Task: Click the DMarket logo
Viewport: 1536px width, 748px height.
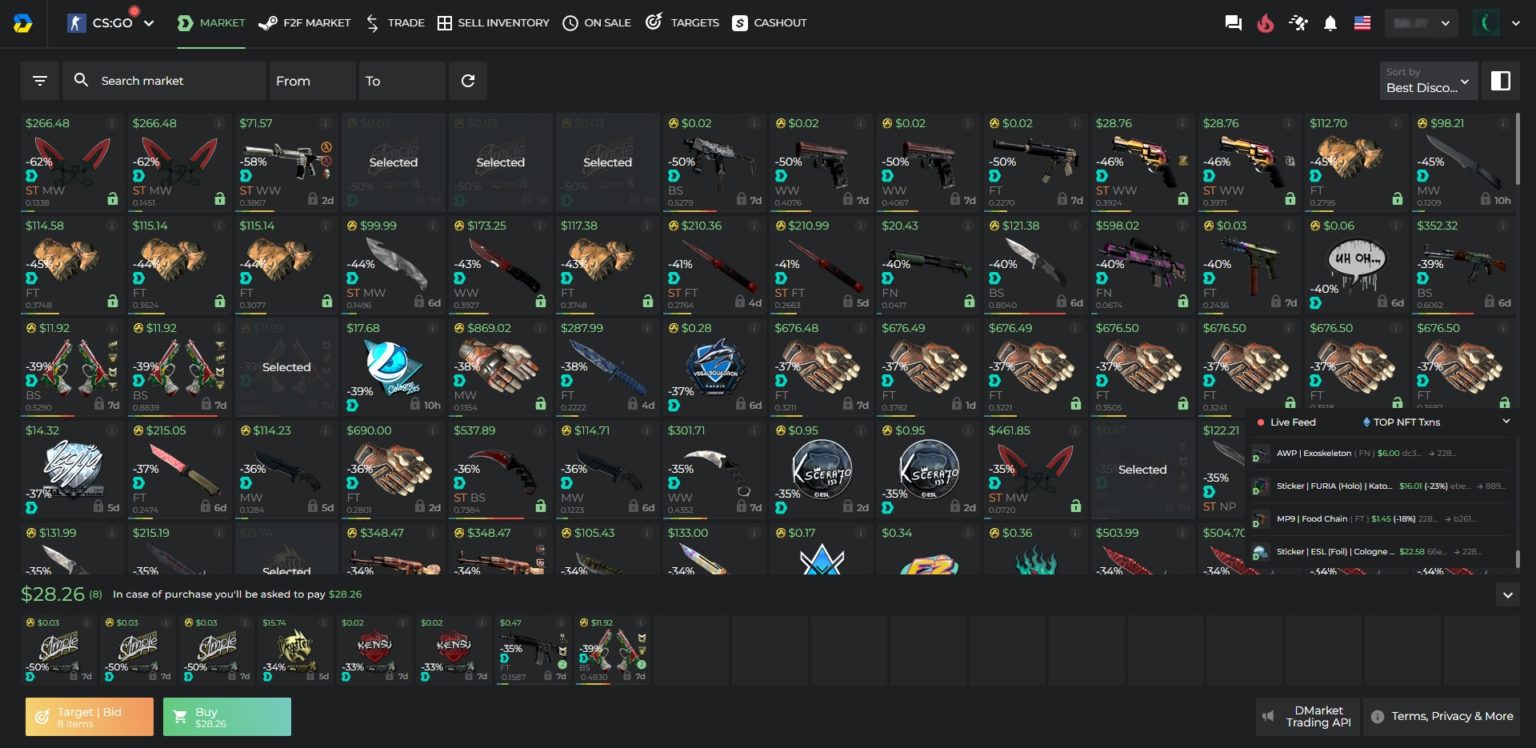Action: (22, 23)
